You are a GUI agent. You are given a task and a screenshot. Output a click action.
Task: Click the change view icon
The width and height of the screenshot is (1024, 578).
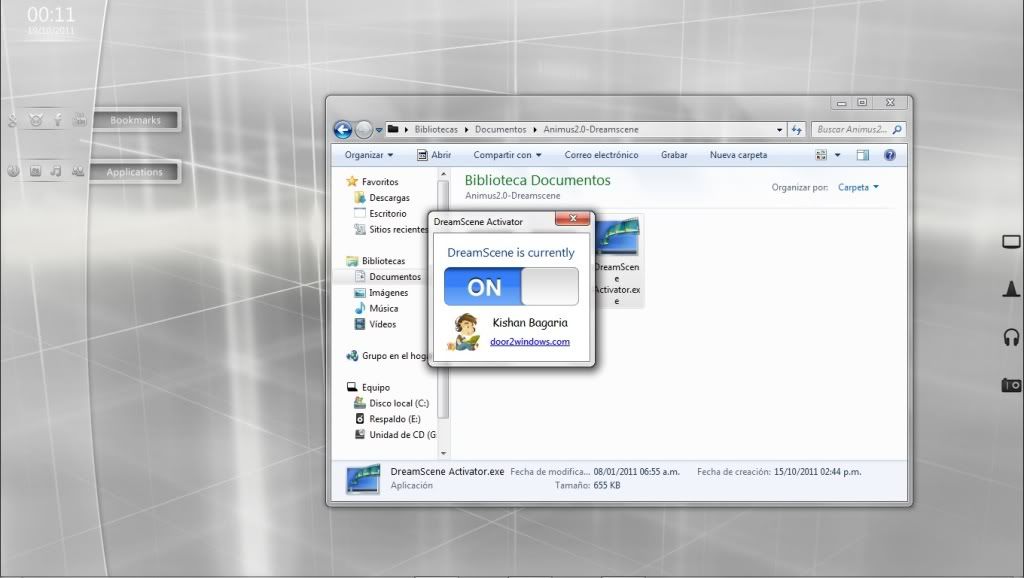821,155
